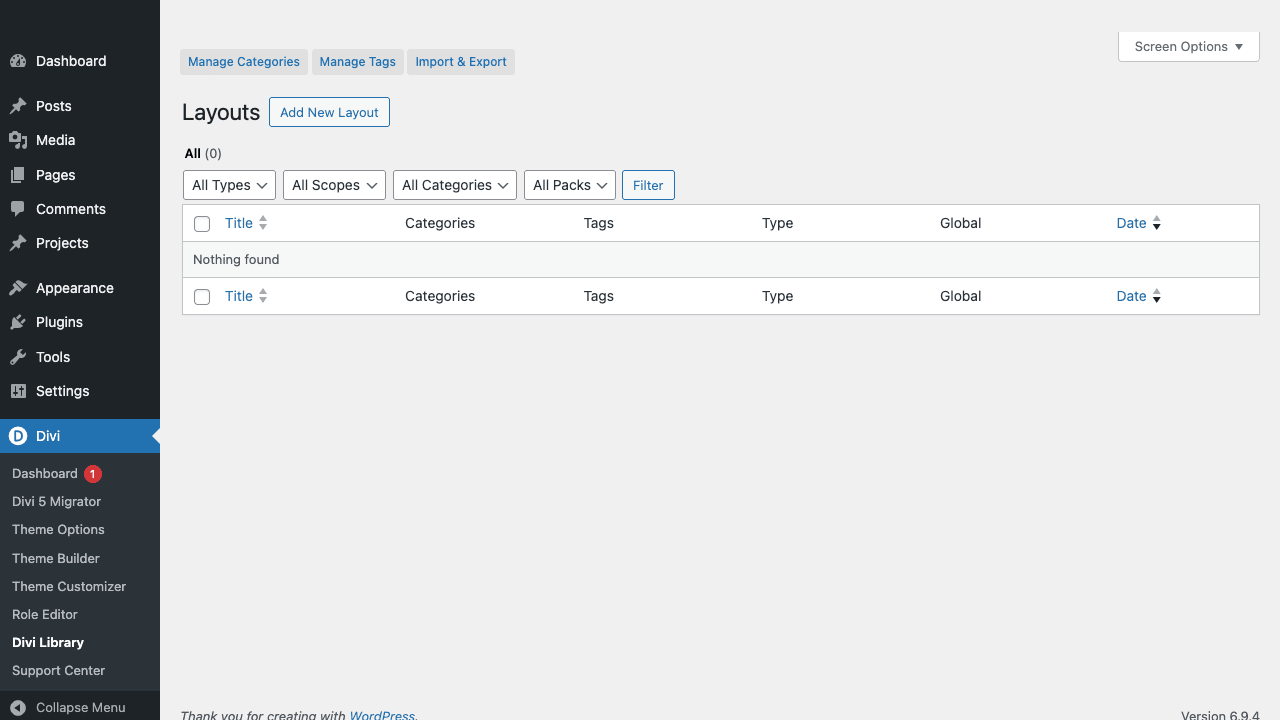1280x720 pixels.
Task: Click the Collapse Menu arrow icon
Action: tap(18, 707)
